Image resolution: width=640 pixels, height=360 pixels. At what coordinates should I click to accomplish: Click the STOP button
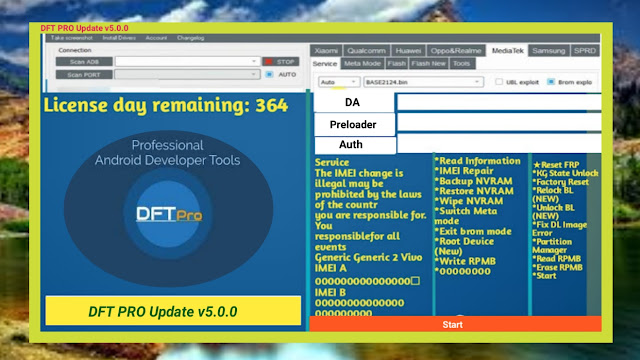coord(281,62)
